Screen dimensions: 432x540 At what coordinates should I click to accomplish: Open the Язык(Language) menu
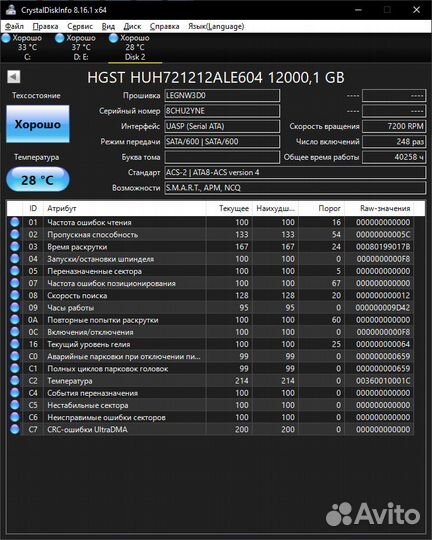click(216, 27)
